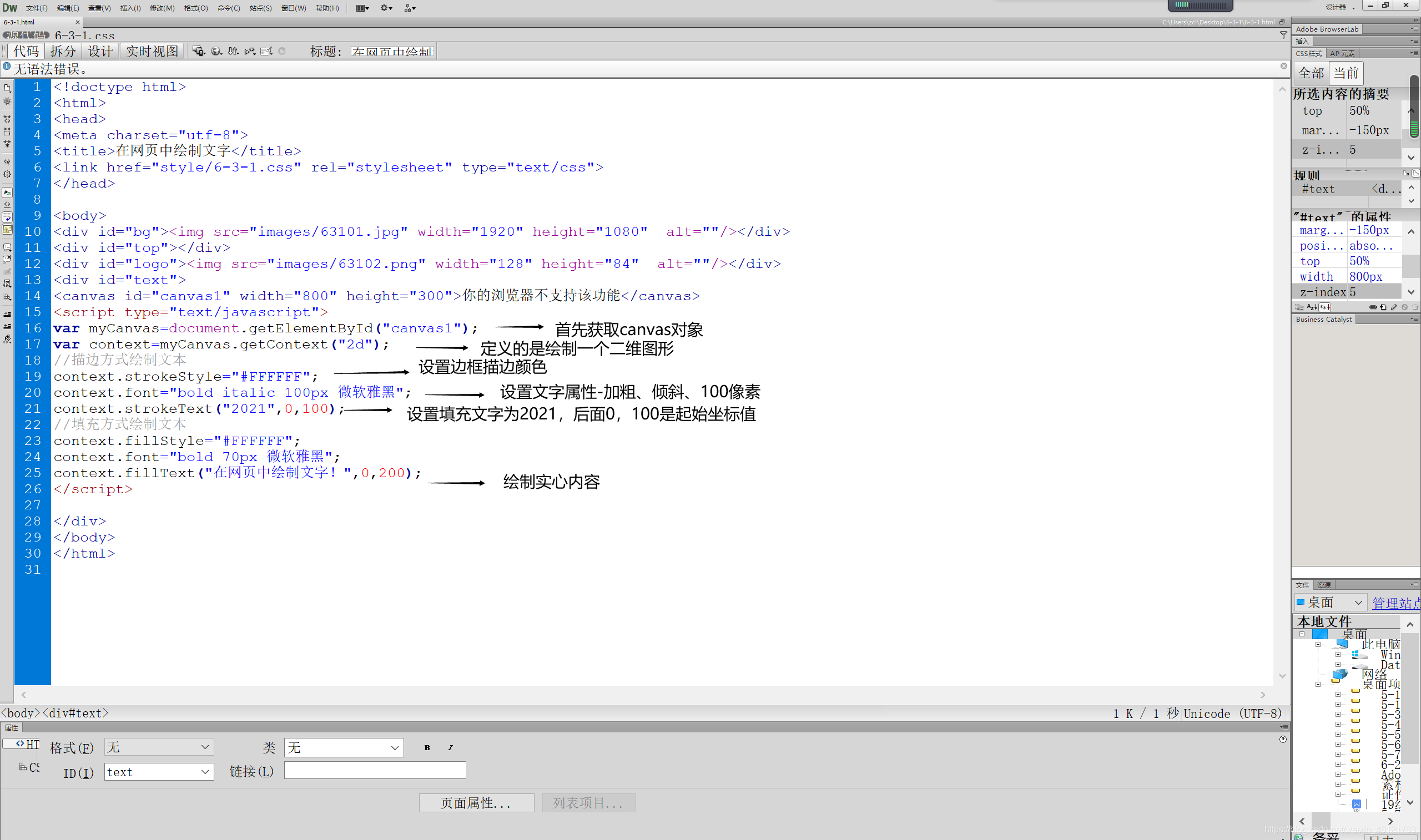The image size is (1421, 840).
Task: Select the z-index property row
Action: (1347, 292)
